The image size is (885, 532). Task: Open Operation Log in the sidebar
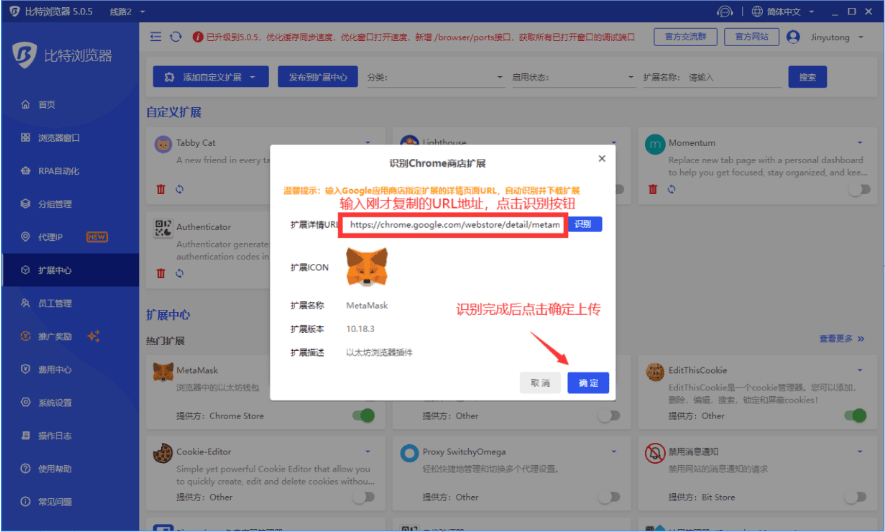[70, 436]
